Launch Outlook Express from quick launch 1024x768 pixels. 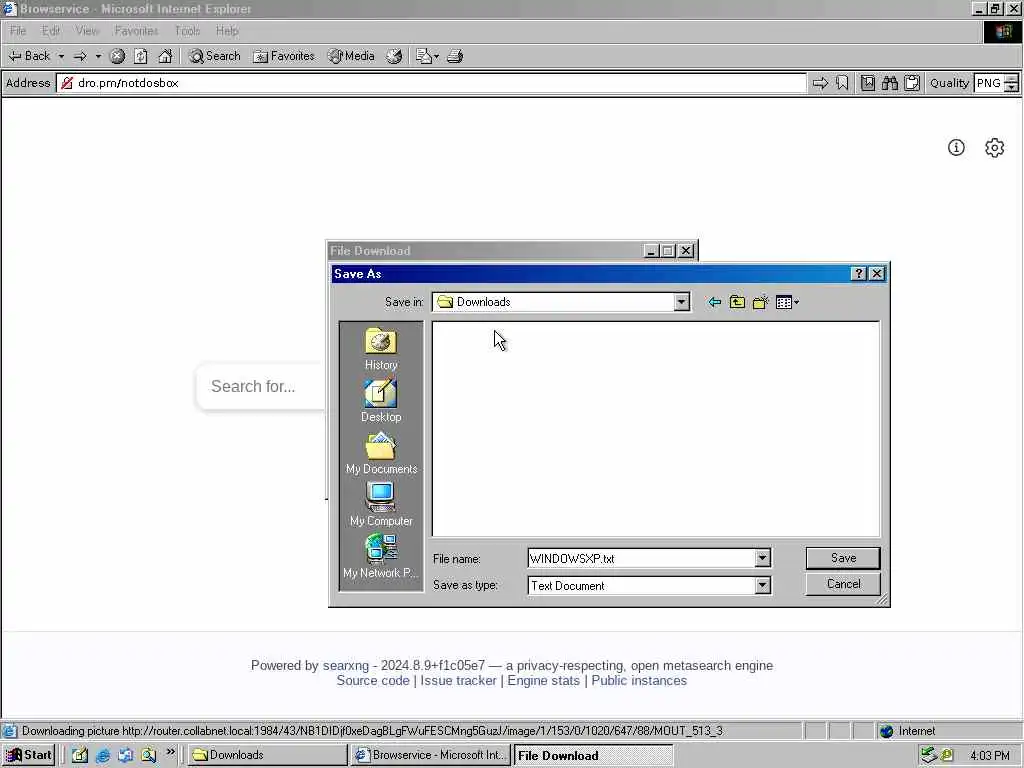point(125,755)
